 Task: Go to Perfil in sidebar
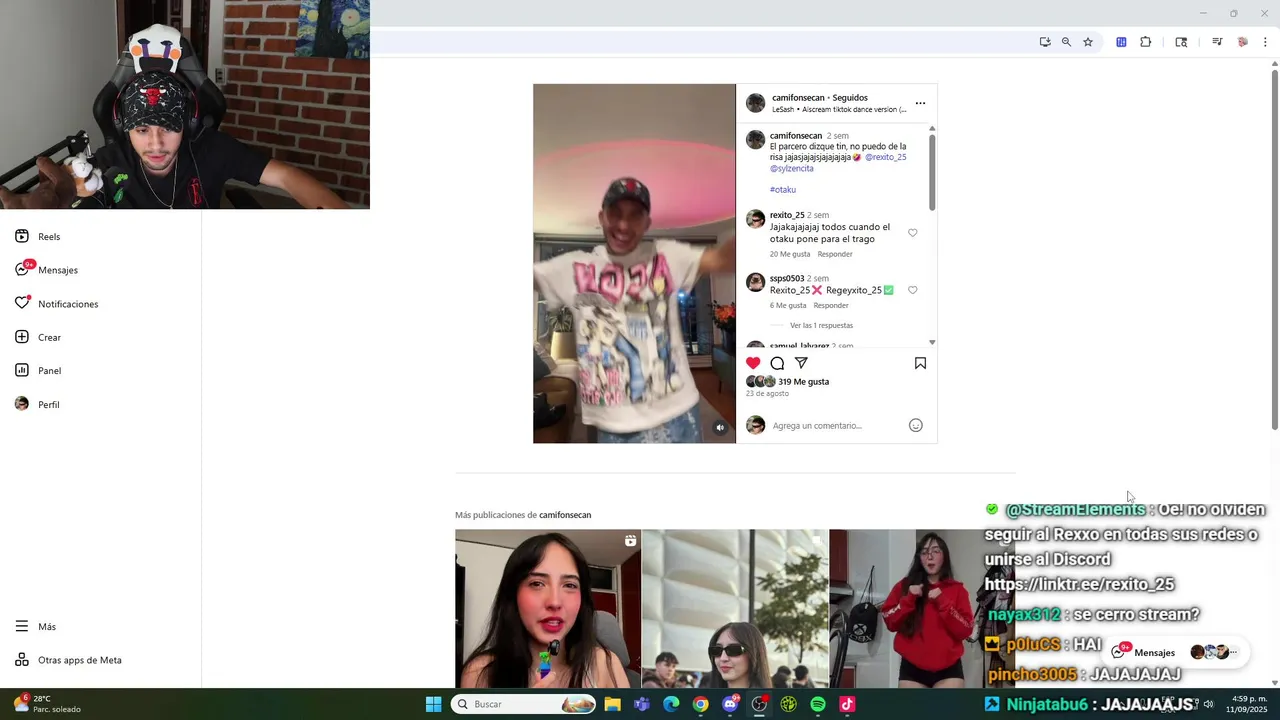pyautogui.click(x=37, y=404)
